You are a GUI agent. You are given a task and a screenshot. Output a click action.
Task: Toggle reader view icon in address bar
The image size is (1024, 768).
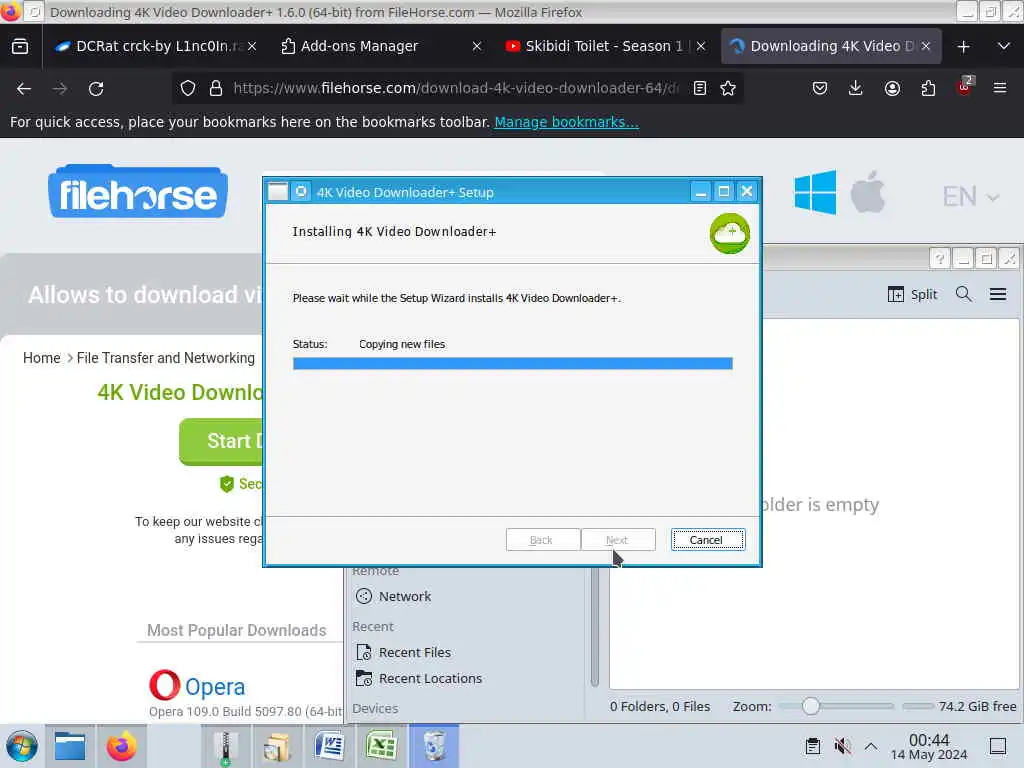[699, 88]
